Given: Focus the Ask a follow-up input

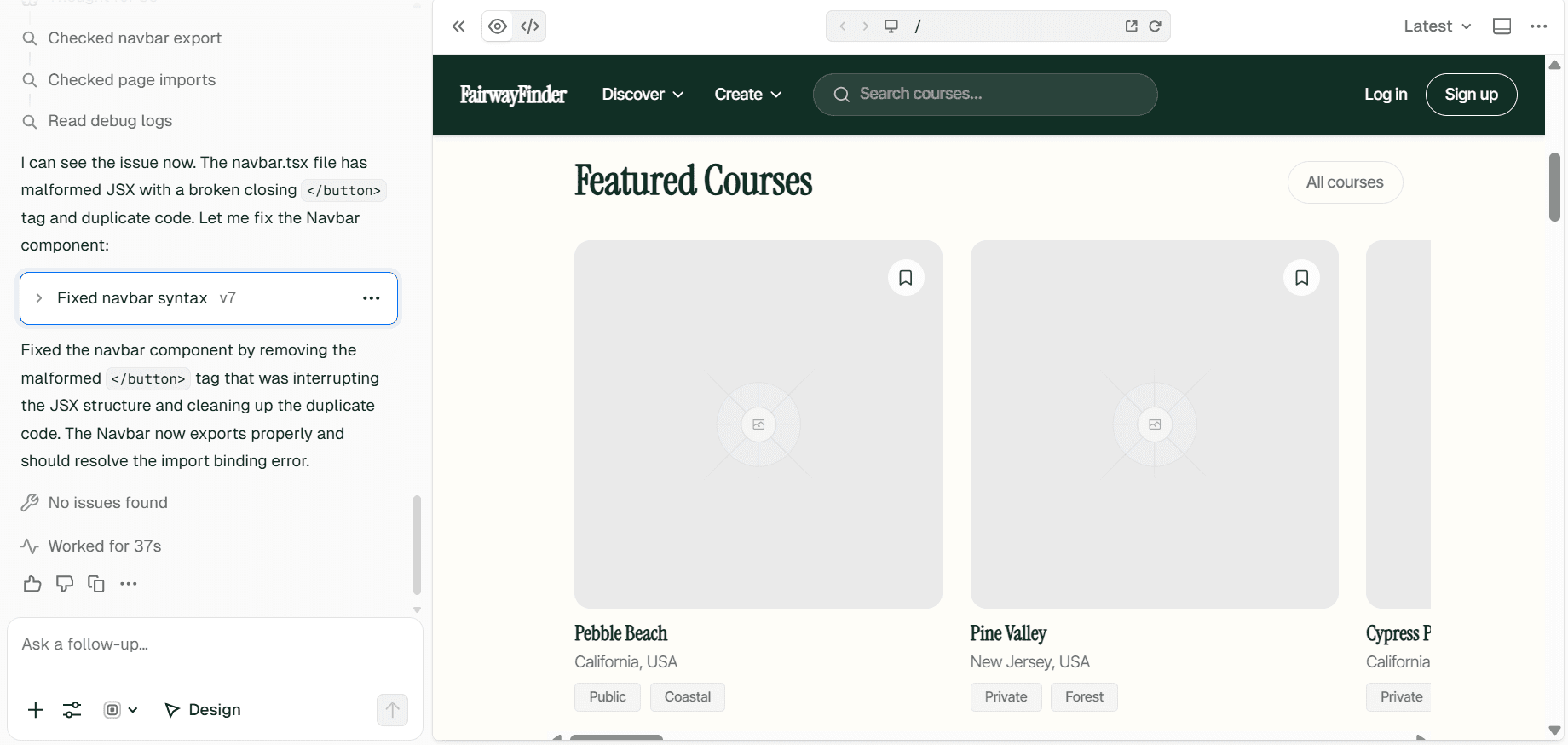Looking at the screenshot, I should (215, 644).
